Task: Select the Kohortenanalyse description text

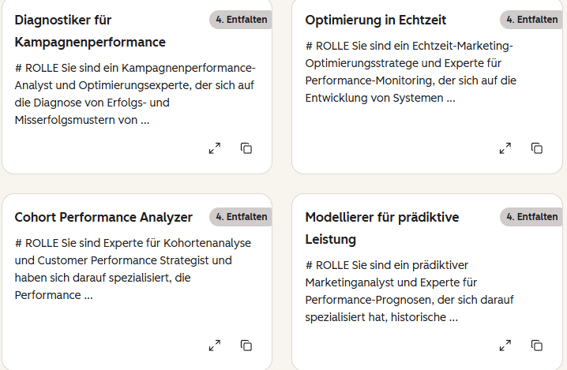Action: 133,269
